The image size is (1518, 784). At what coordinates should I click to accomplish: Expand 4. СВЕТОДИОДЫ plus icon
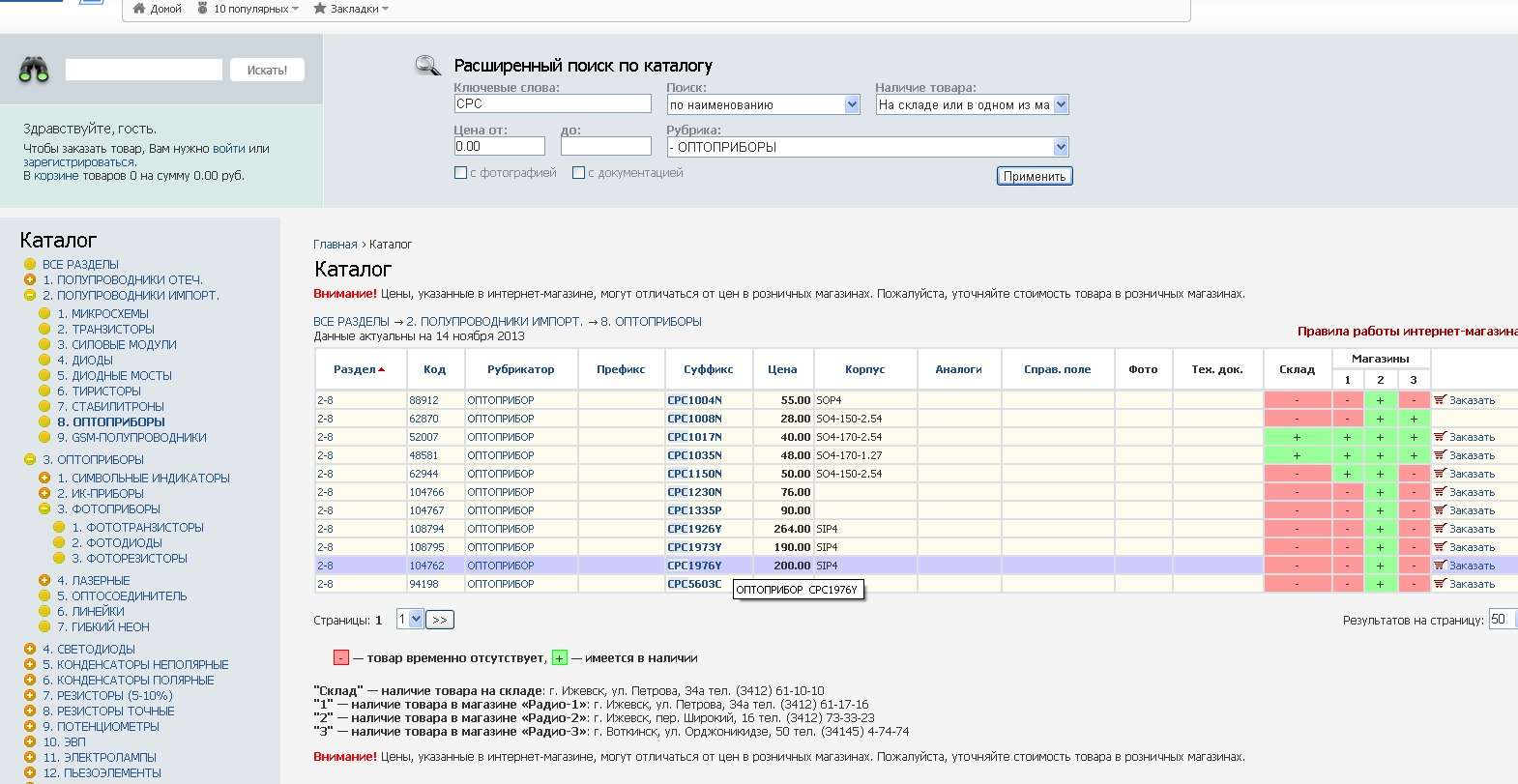pyautogui.click(x=30, y=649)
